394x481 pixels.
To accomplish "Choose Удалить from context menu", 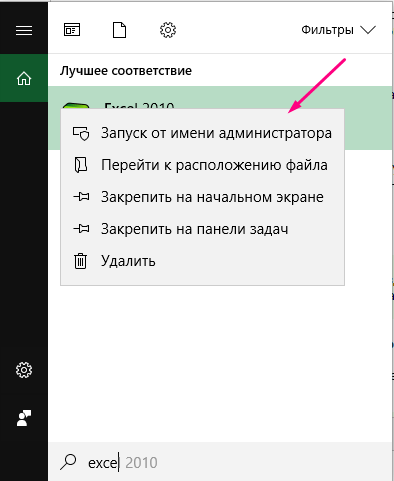I will pos(202,261).
